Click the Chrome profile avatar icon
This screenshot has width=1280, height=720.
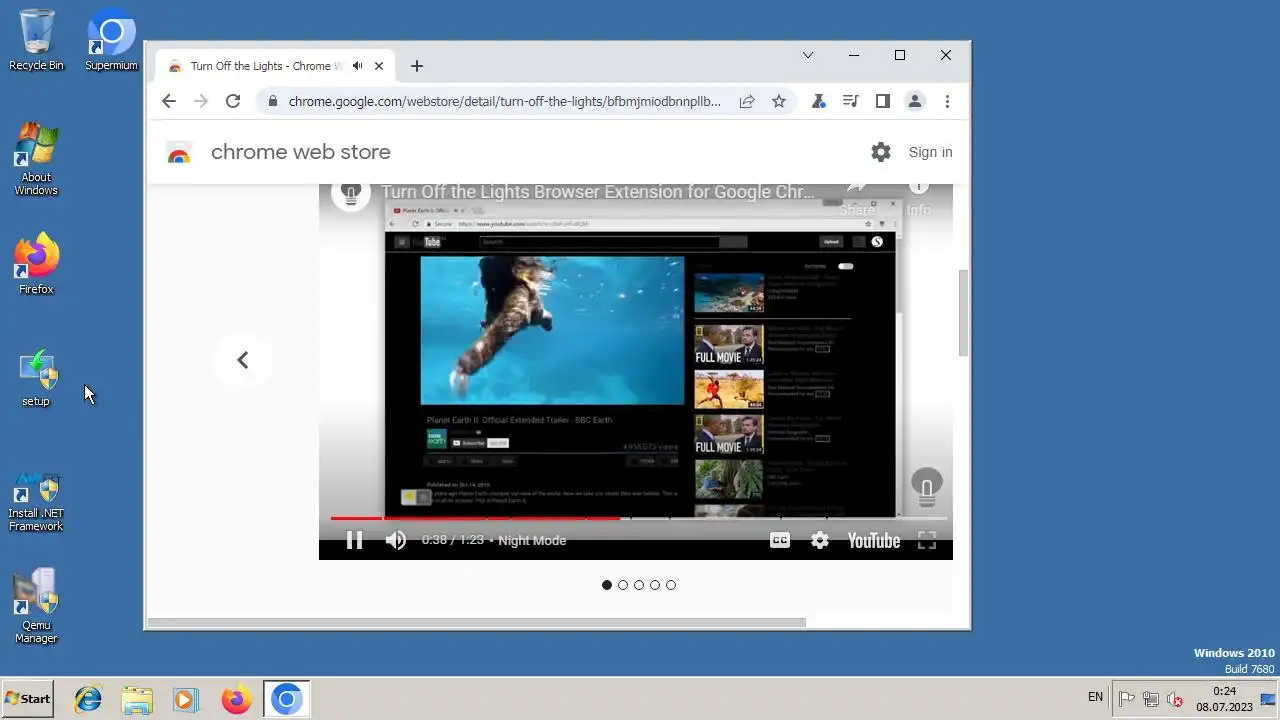click(x=914, y=101)
